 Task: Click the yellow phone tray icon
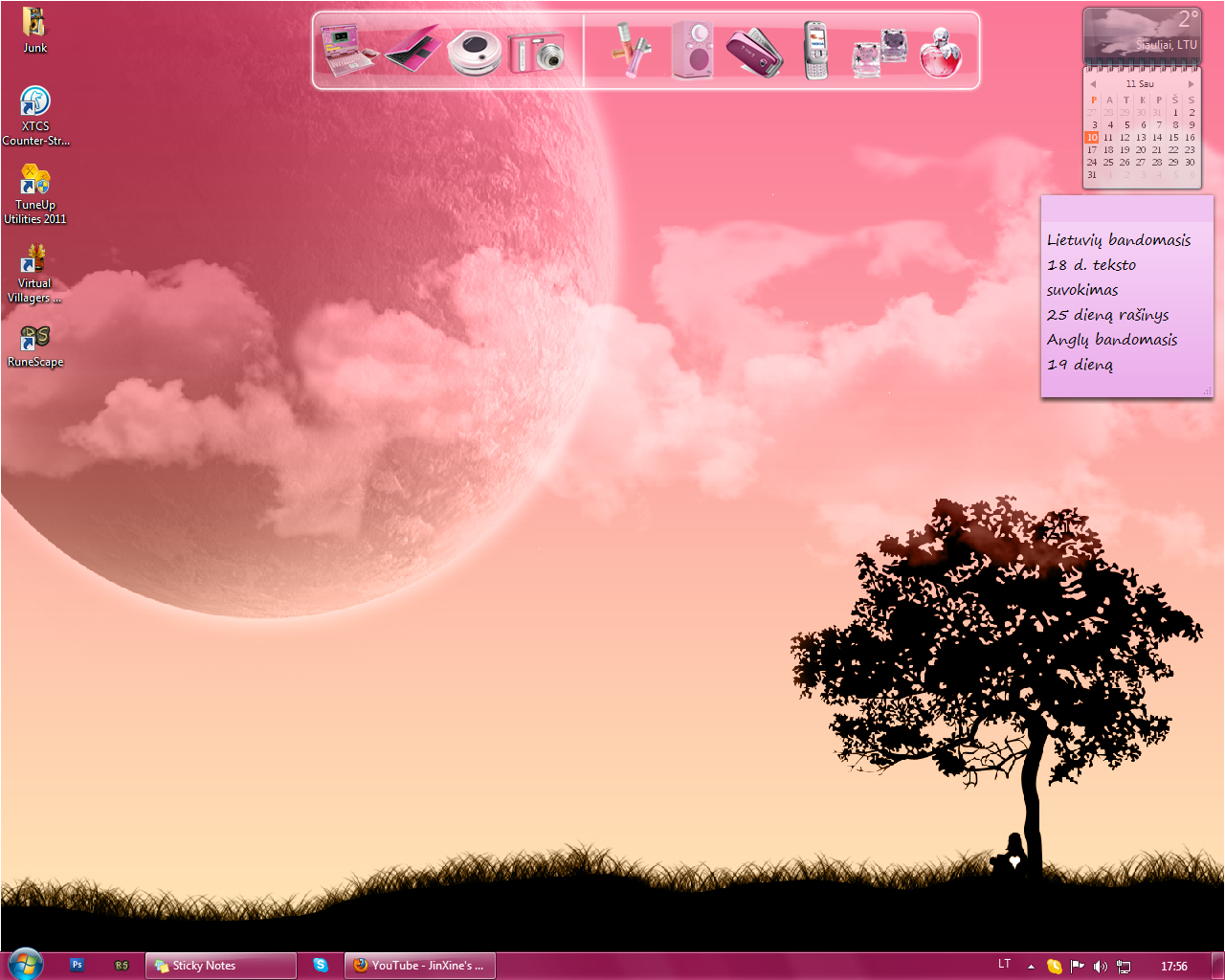1055,967
